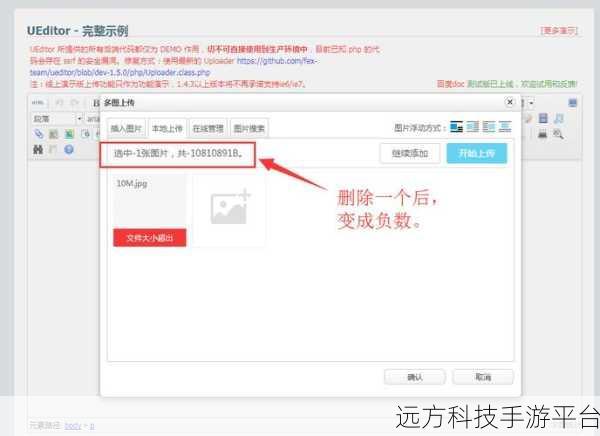Click the blue 开始上传 button
This screenshot has height=436, width=600.
[x=477, y=153]
